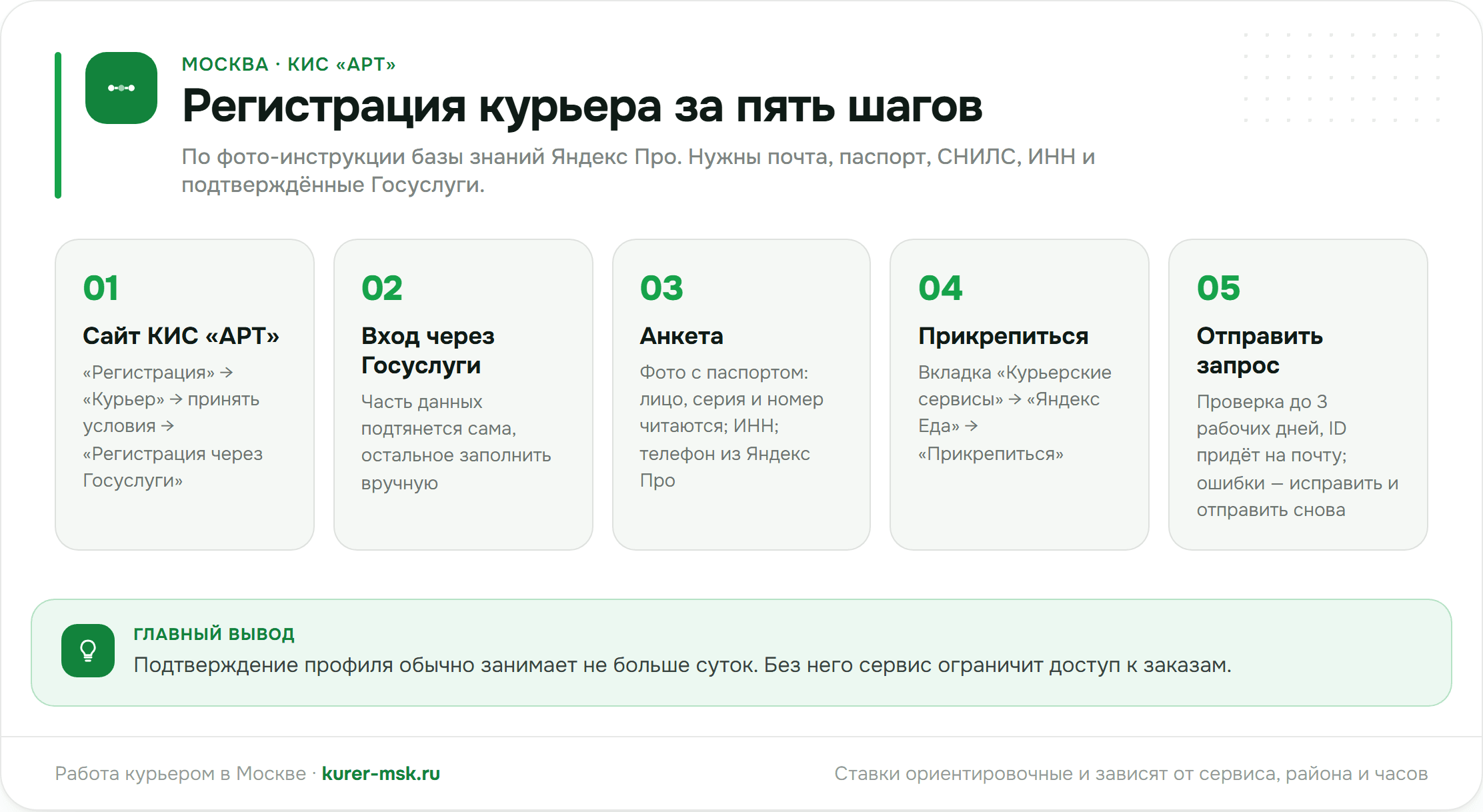Select the step number 04

(940, 288)
